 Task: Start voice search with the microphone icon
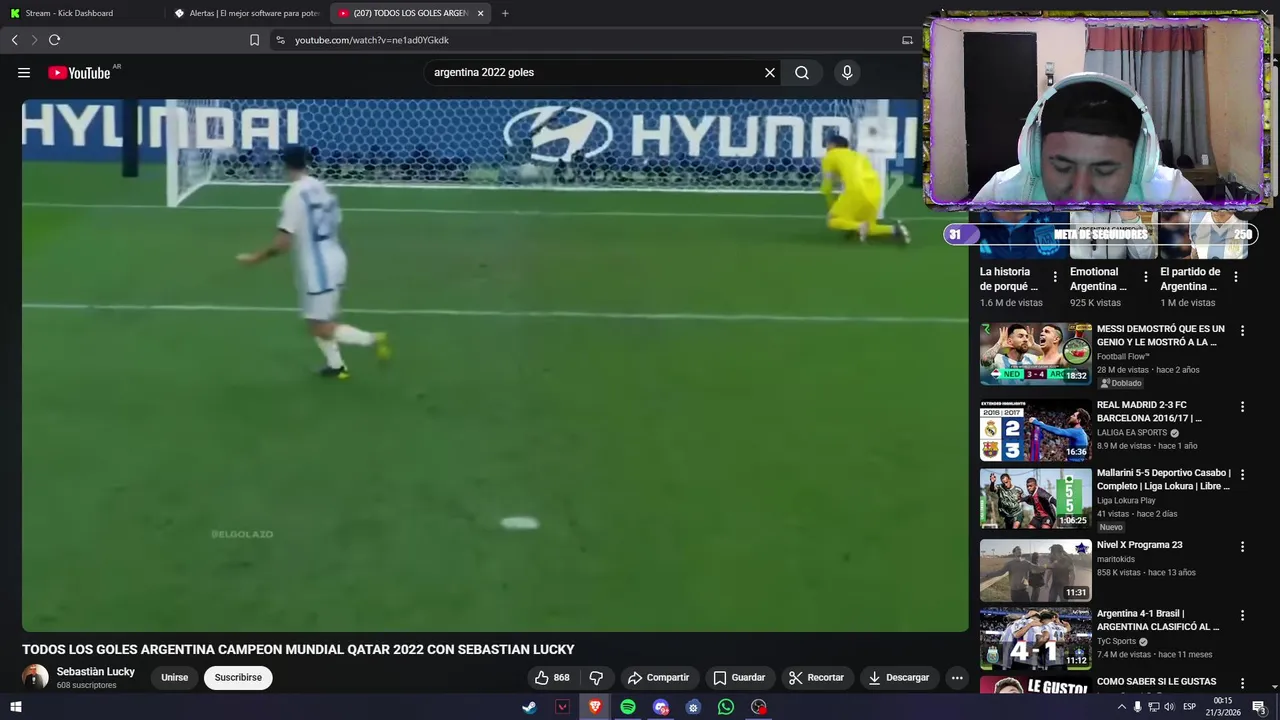(x=847, y=72)
